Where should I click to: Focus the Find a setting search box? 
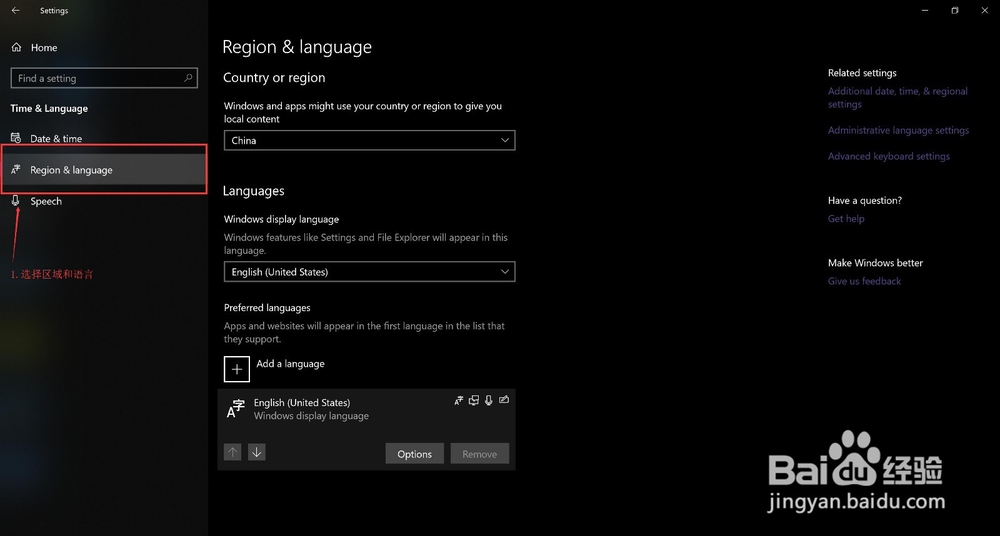click(x=104, y=78)
